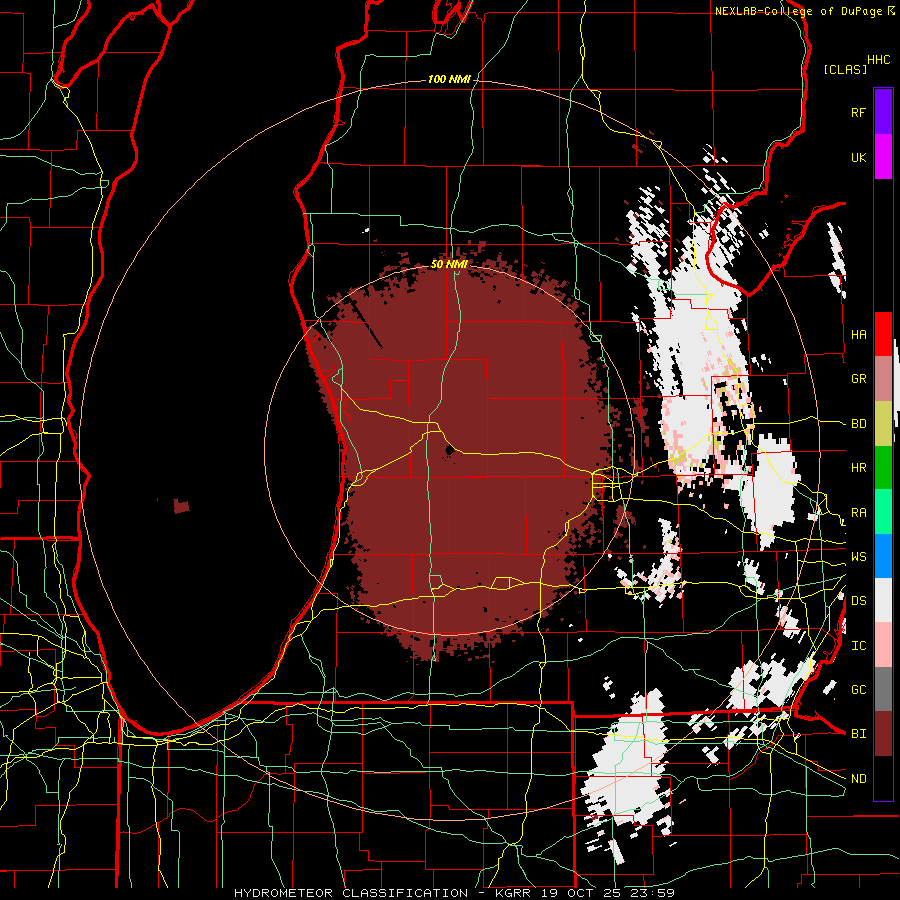900x900 pixels.
Task: Click the GC gray legend swatch
Action: coord(883,689)
